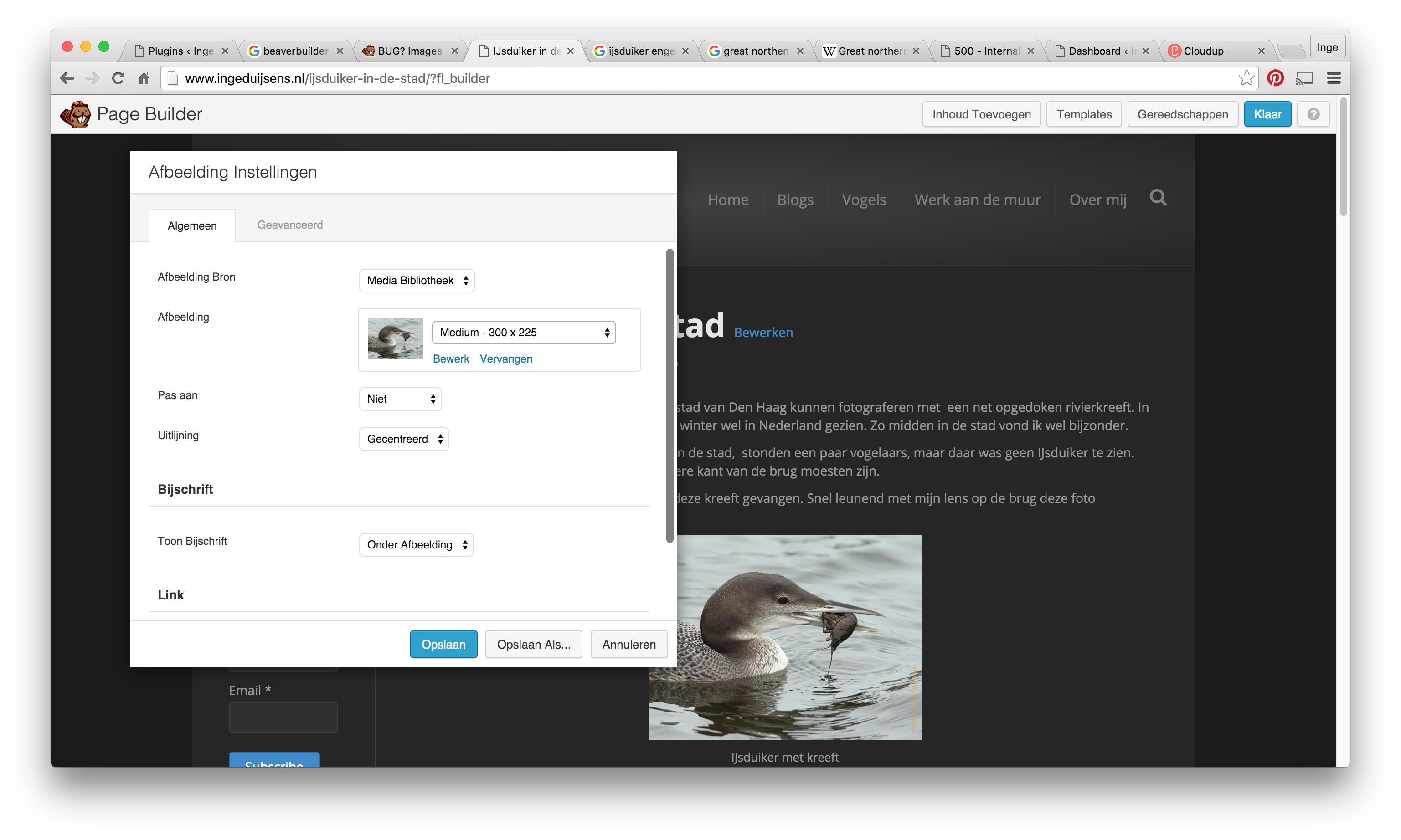Switch to the Plugins browser tab
The width and height of the screenshot is (1401, 840).
[180, 51]
